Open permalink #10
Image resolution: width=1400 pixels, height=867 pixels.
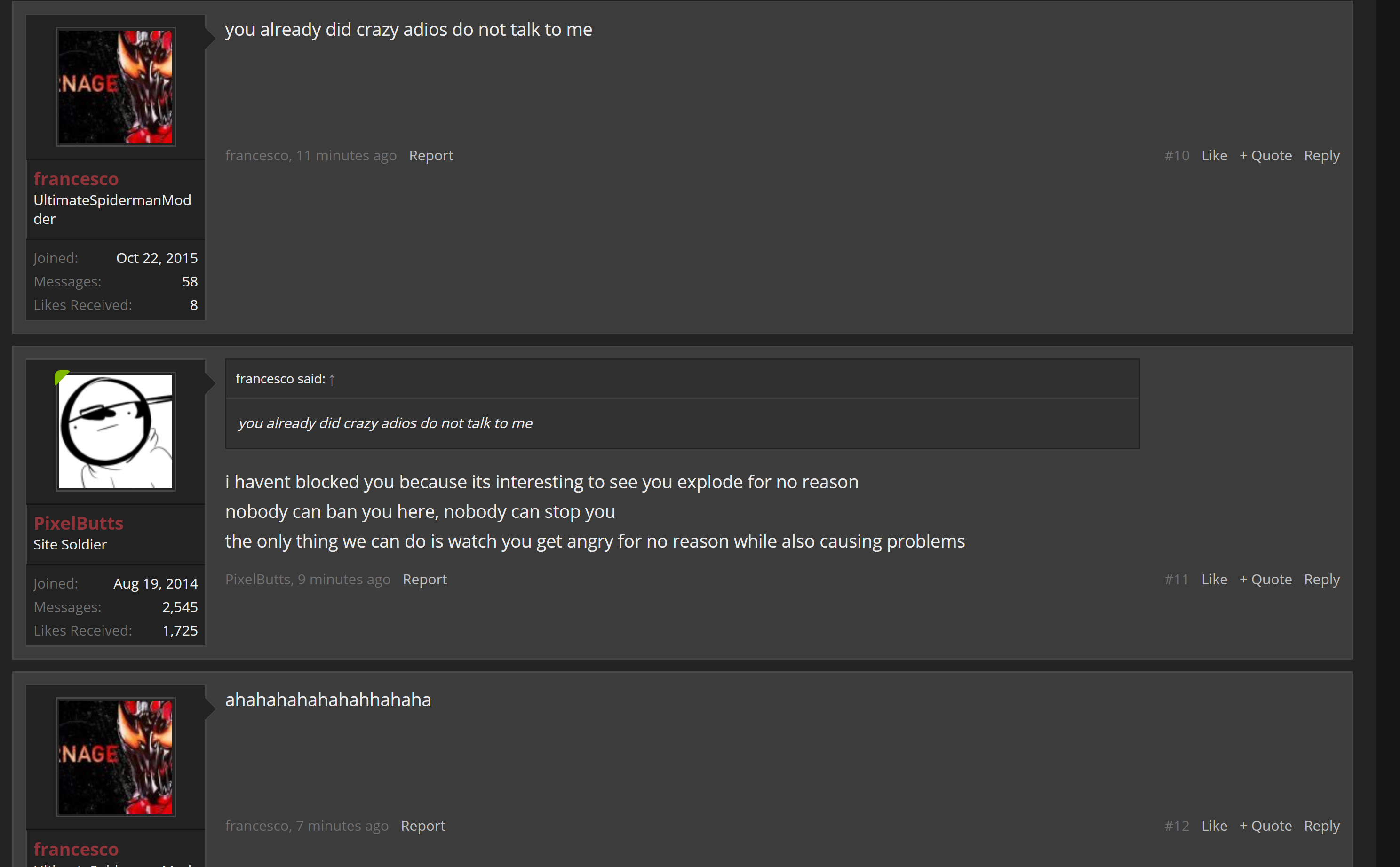pos(1177,155)
